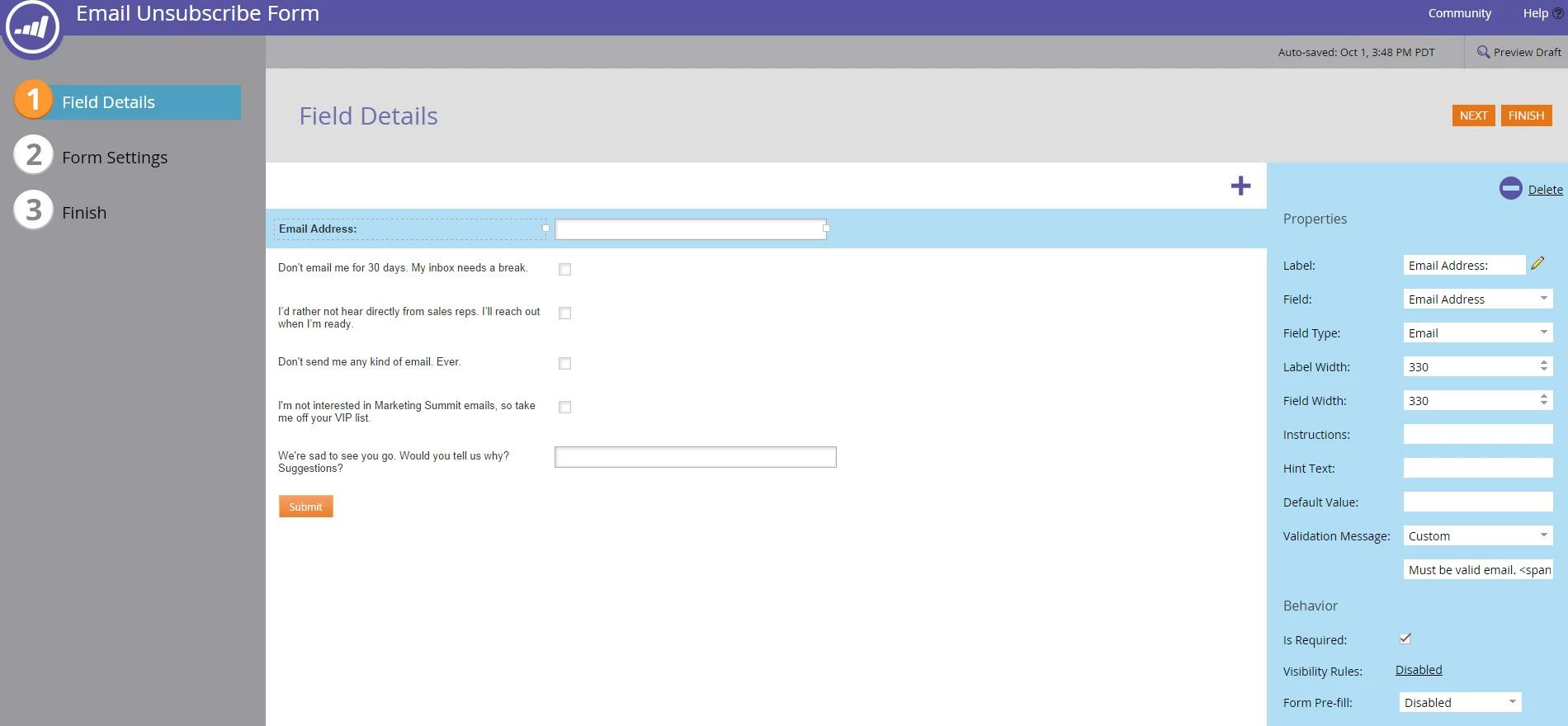
Task: Click the Instructions input field
Action: (1477, 434)
